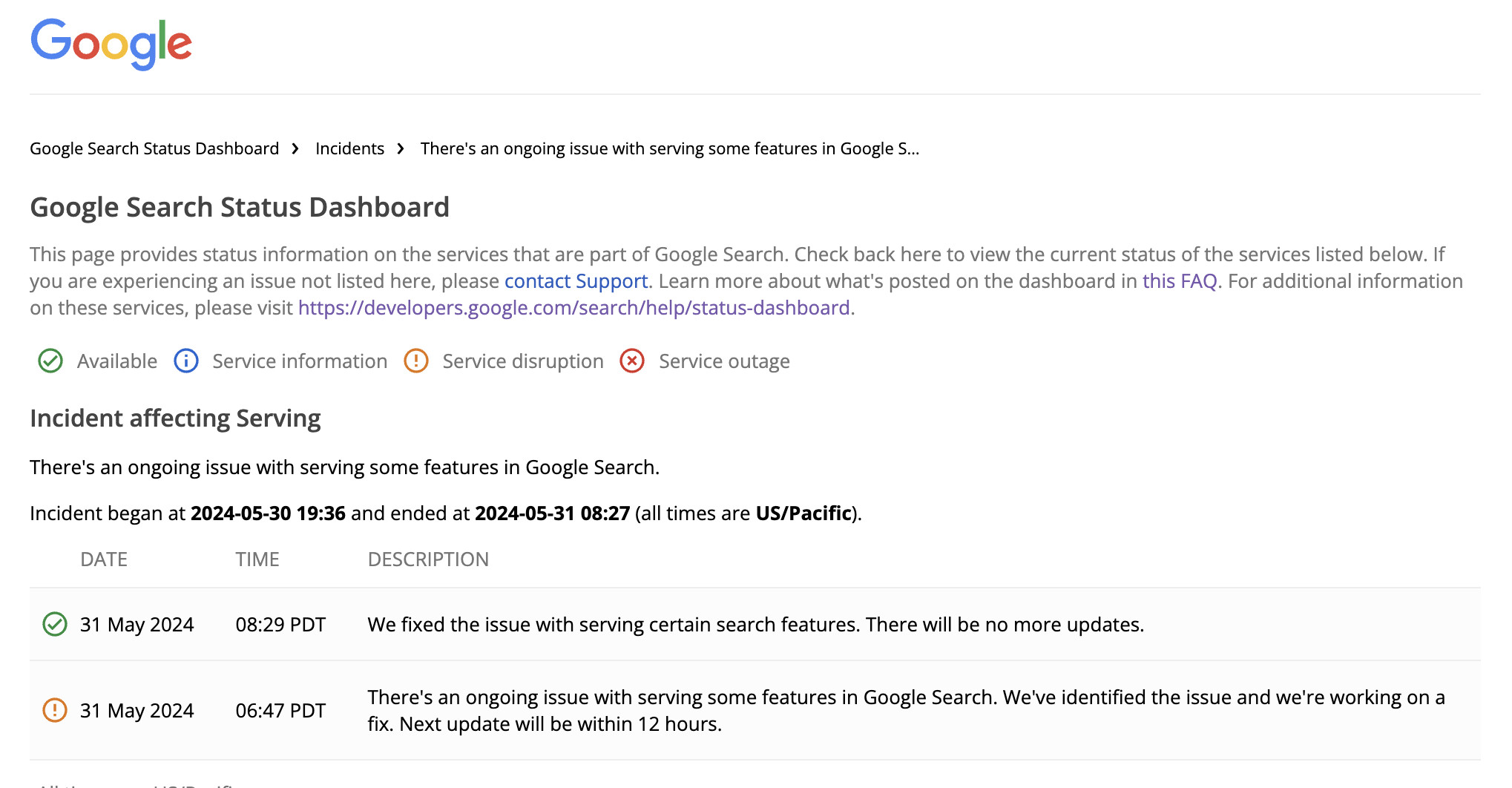Viewport: 1512px width, 788px height.
Task: Click the incident heading affecting Serving
Action: (x=175, y=418)
